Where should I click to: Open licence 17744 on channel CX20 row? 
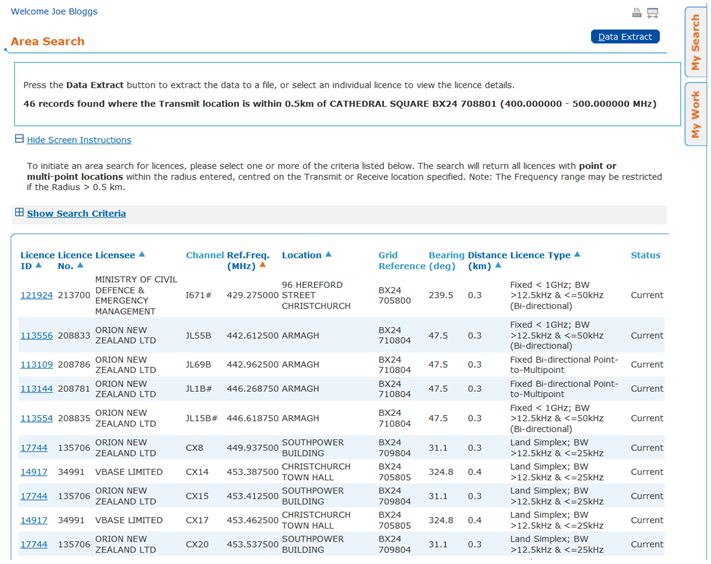[34, 545]
